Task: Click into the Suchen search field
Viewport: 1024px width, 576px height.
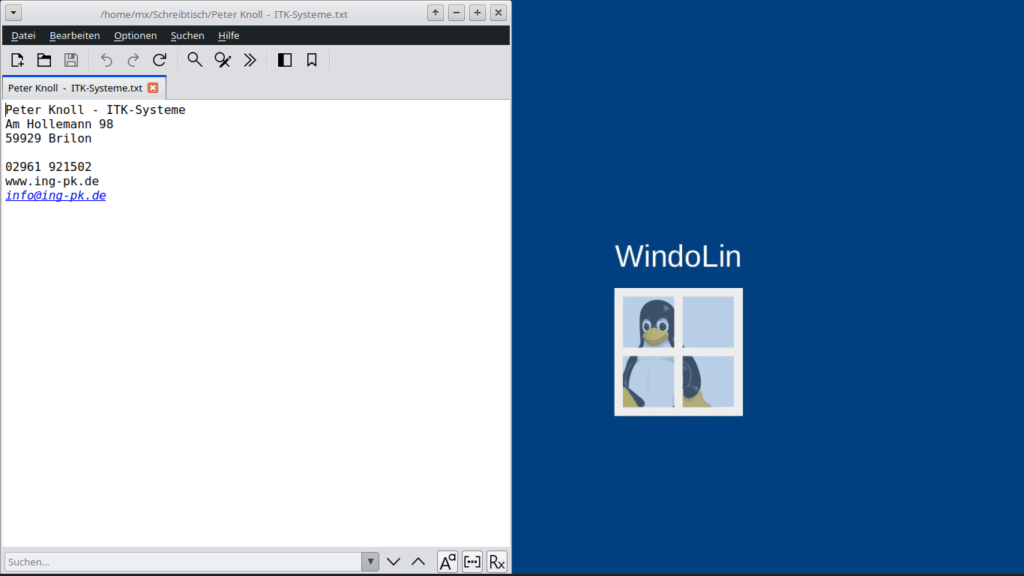Action: 183,562
